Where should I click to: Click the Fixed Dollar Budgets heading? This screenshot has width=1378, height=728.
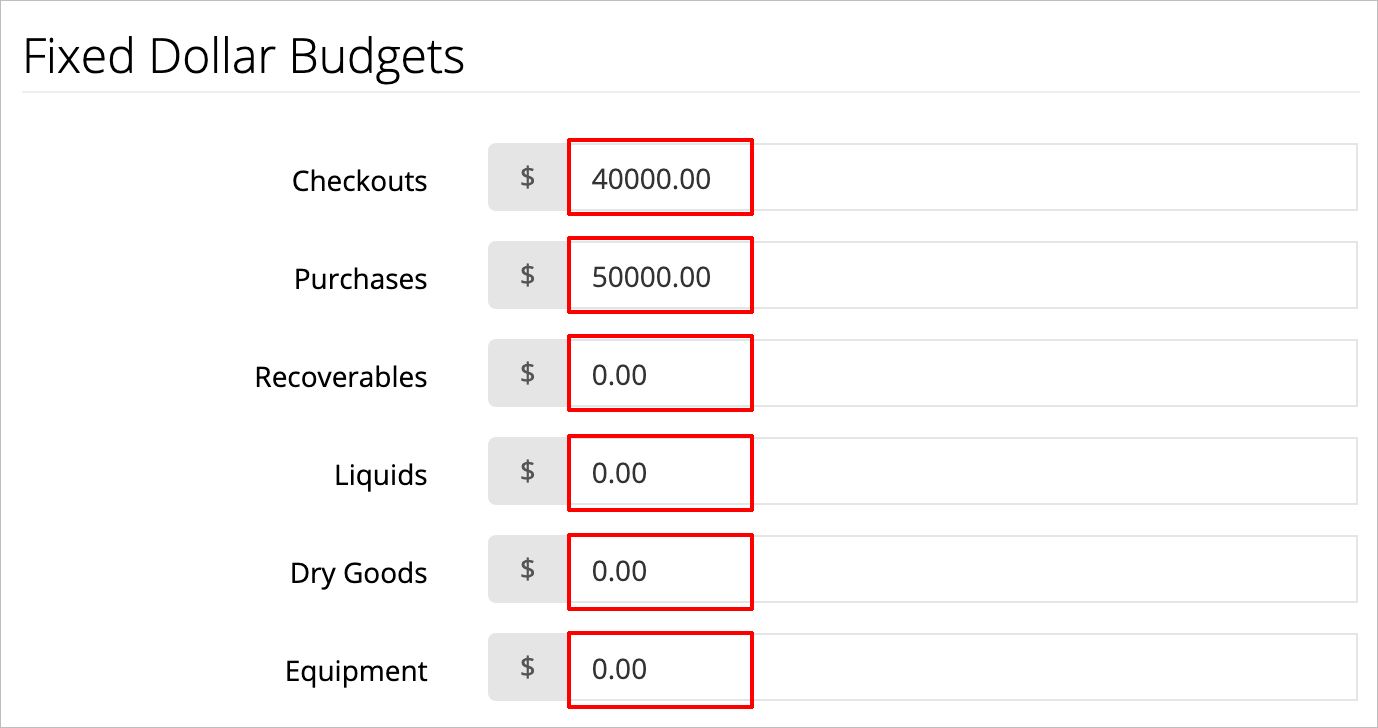(x=244, y=55)
